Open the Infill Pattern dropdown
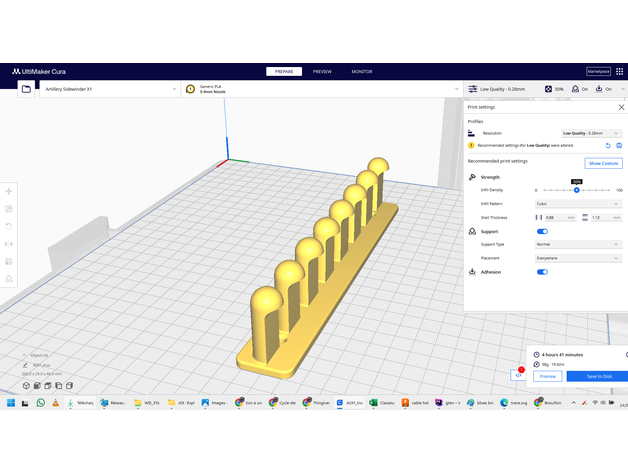 579,203
